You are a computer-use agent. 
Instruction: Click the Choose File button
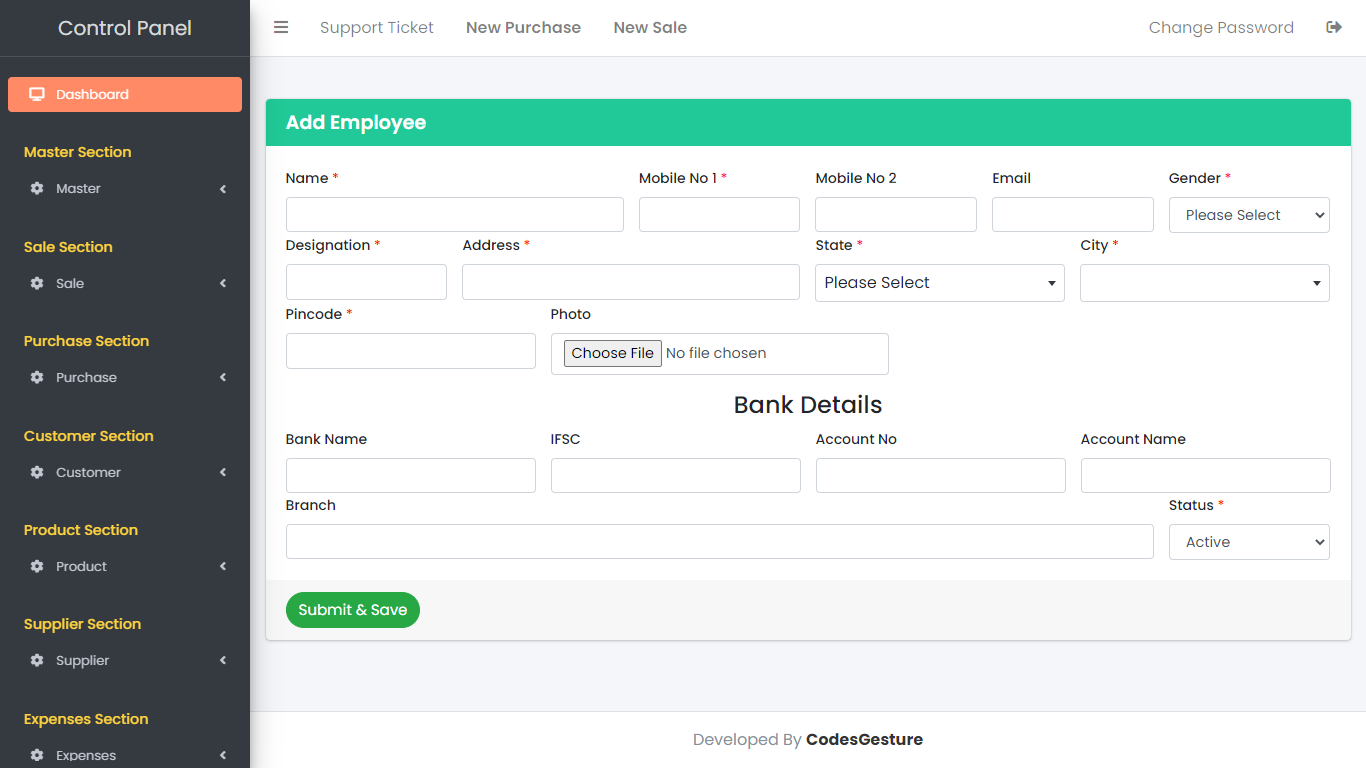[613, 353]
